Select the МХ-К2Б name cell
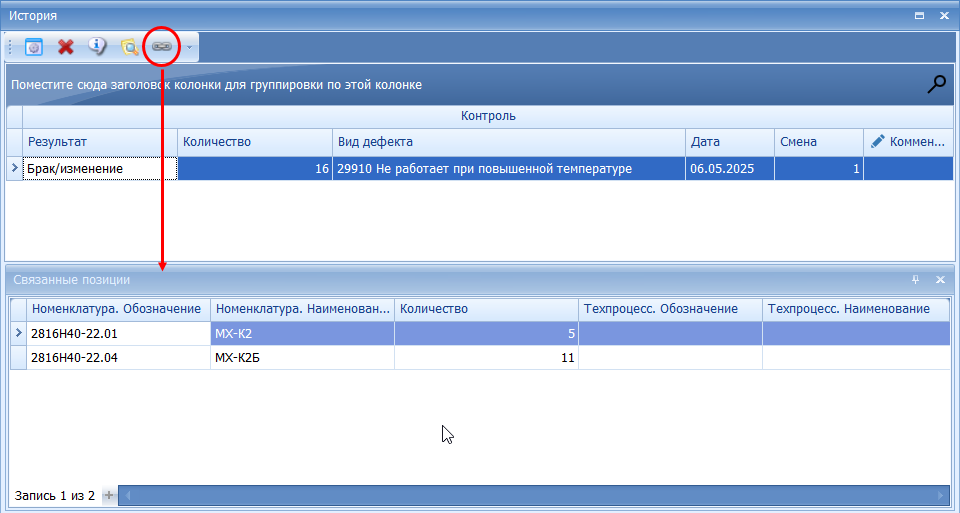This screenshot has width=960, height=513. point(302,358)
